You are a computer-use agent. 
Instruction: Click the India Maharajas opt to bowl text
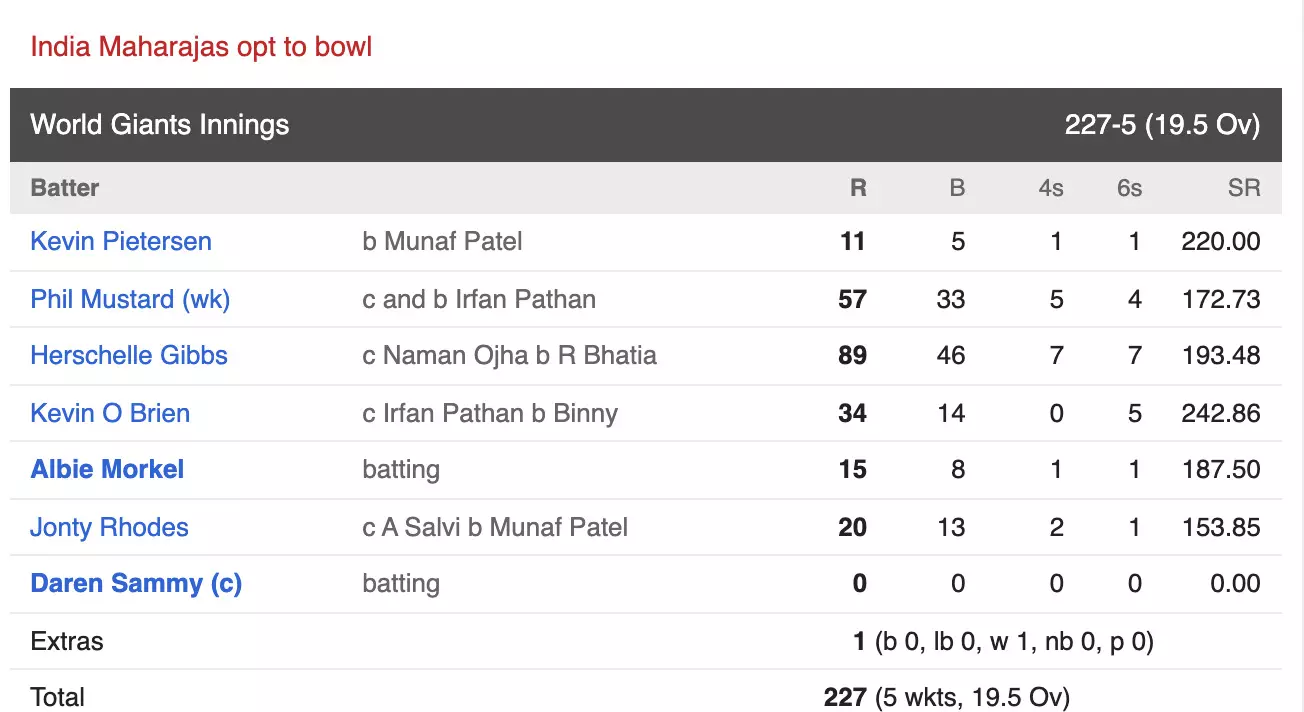click(201, 47)
